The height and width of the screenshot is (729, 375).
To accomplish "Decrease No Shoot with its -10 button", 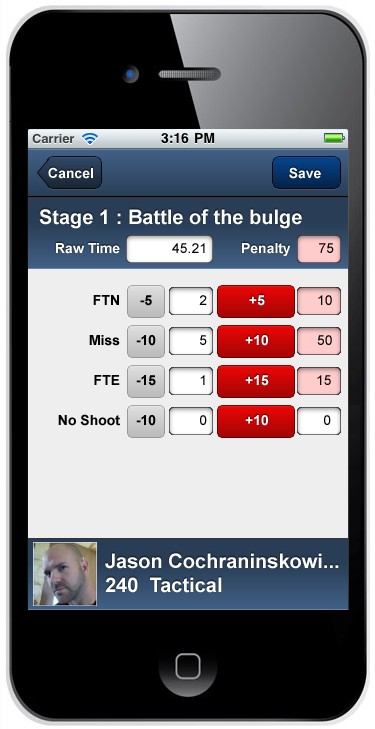I will [146, 421].
